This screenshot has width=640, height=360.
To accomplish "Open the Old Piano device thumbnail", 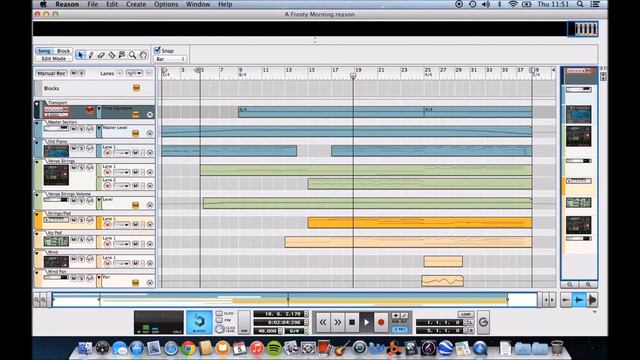I will point(56,151).
